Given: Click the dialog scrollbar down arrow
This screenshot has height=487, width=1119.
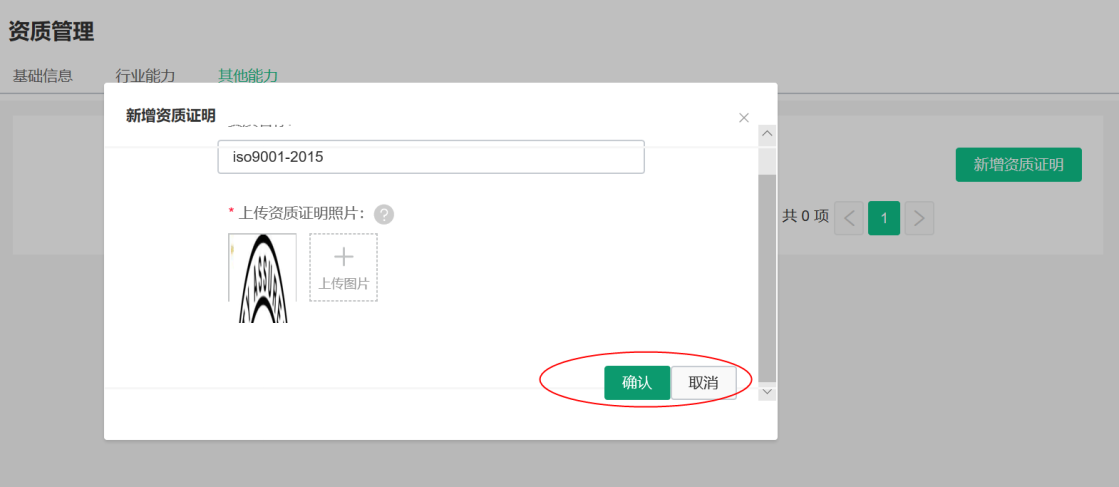Looking at the screenshot, I should 767,391.
